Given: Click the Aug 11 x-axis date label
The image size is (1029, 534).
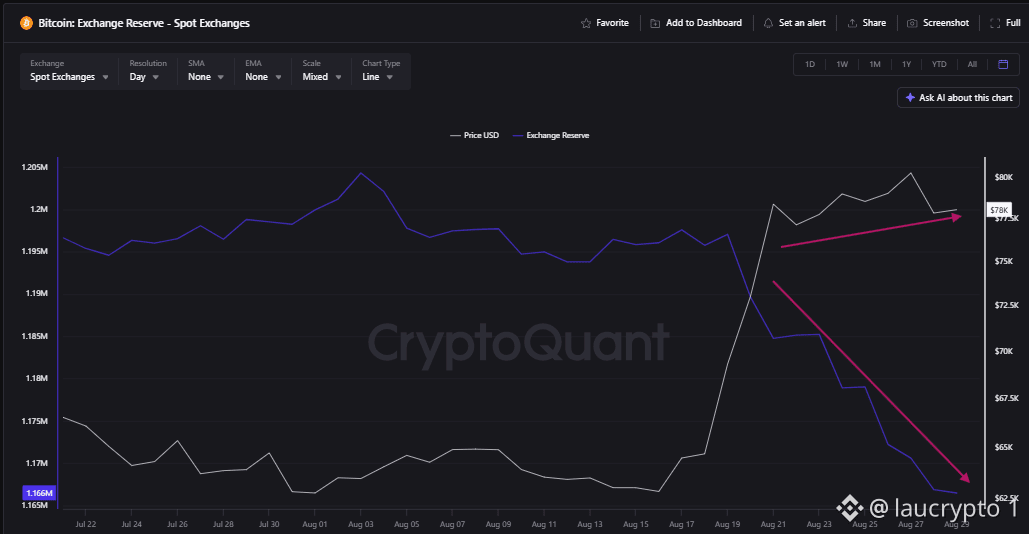Looking at the screenshot, I should tap(544, 524).
